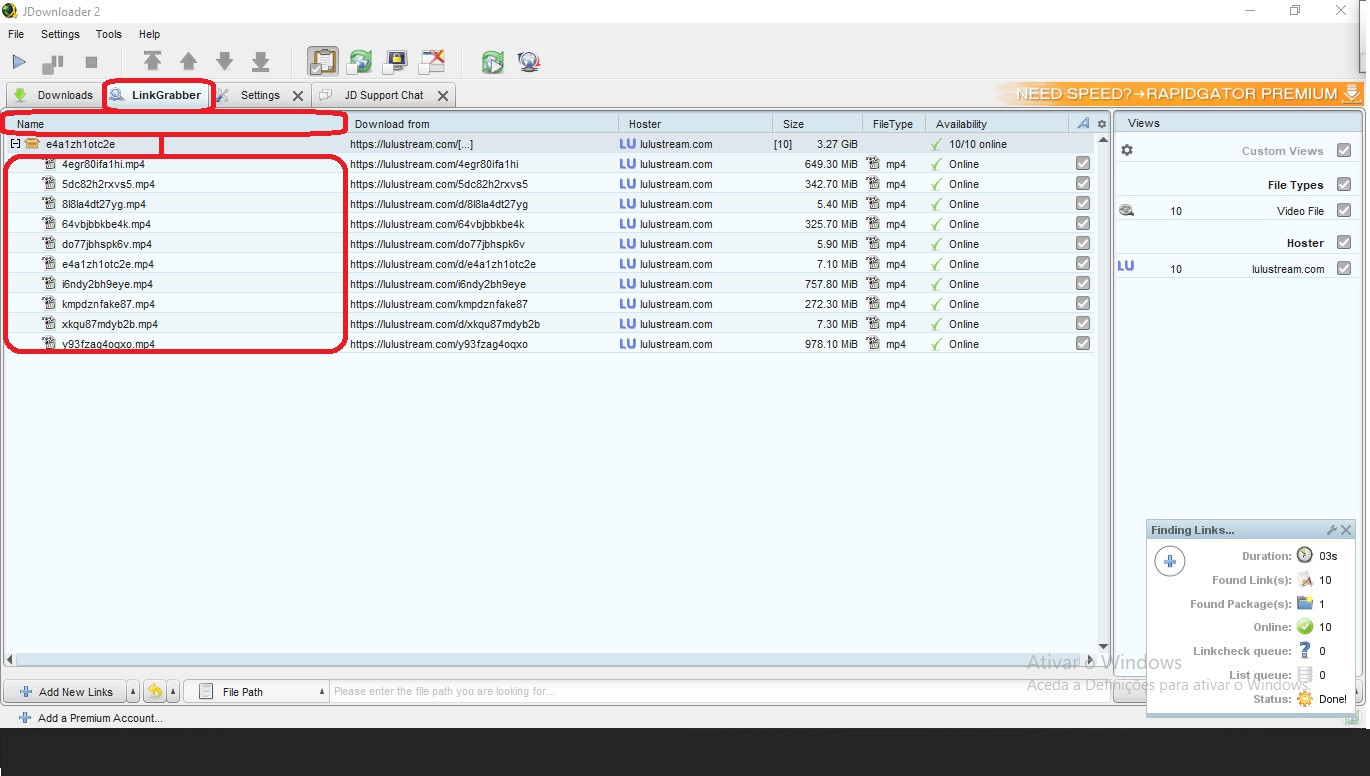Open the Help menu
Image resolution: width=1370 pixels, height=776 pixels.
pos(149,34)
